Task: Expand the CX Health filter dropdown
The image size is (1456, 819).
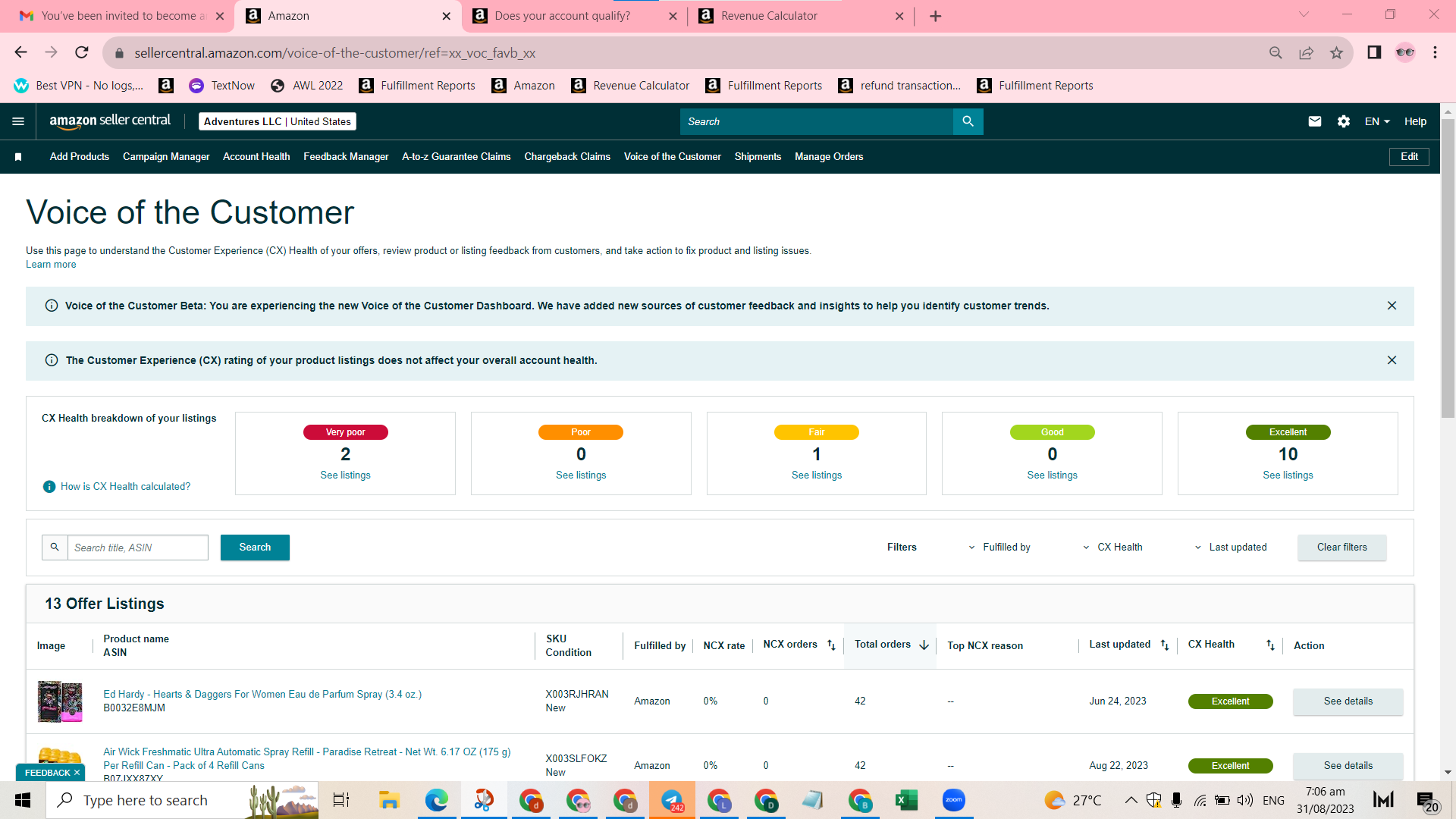Action: pos(1112,548)
